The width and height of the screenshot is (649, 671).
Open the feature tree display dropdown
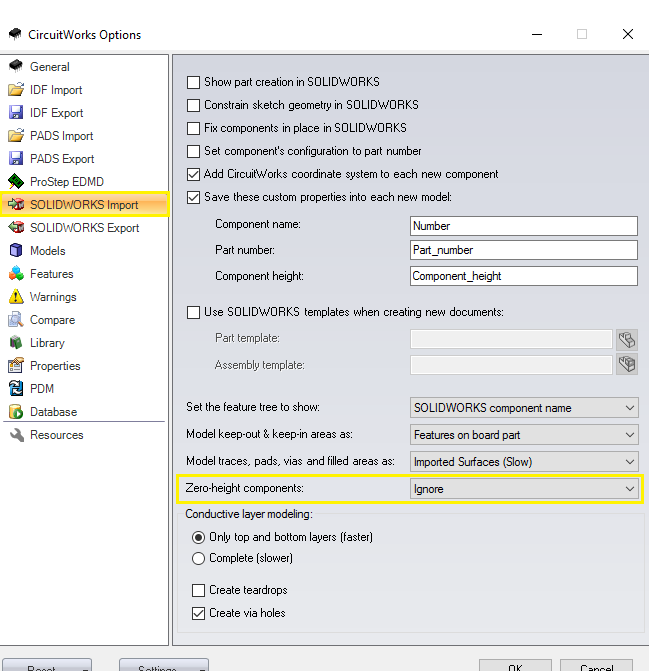pyautogui.click(x=524, y=408)
